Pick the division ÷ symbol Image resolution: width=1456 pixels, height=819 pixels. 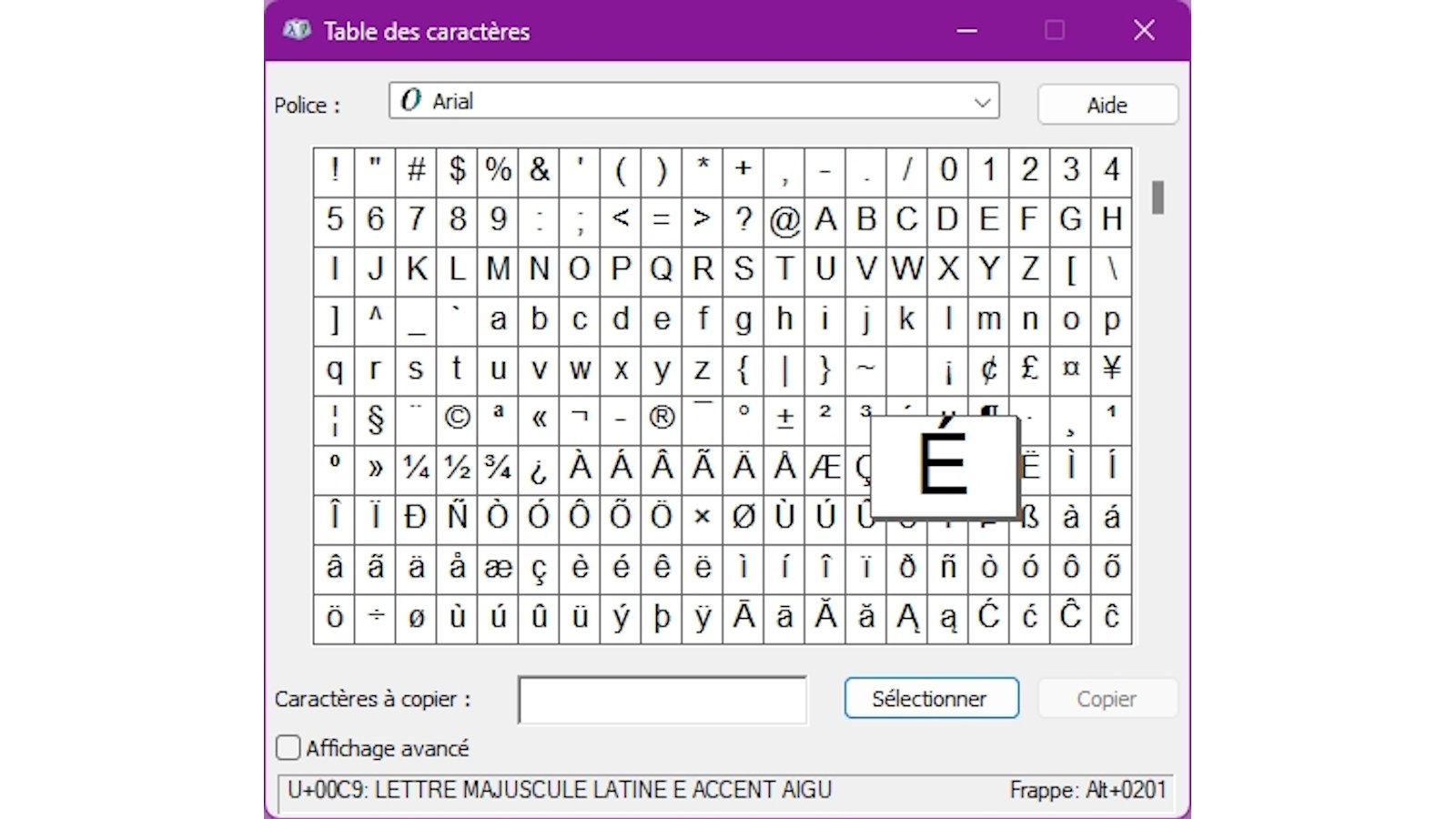(x=375, y=617)
